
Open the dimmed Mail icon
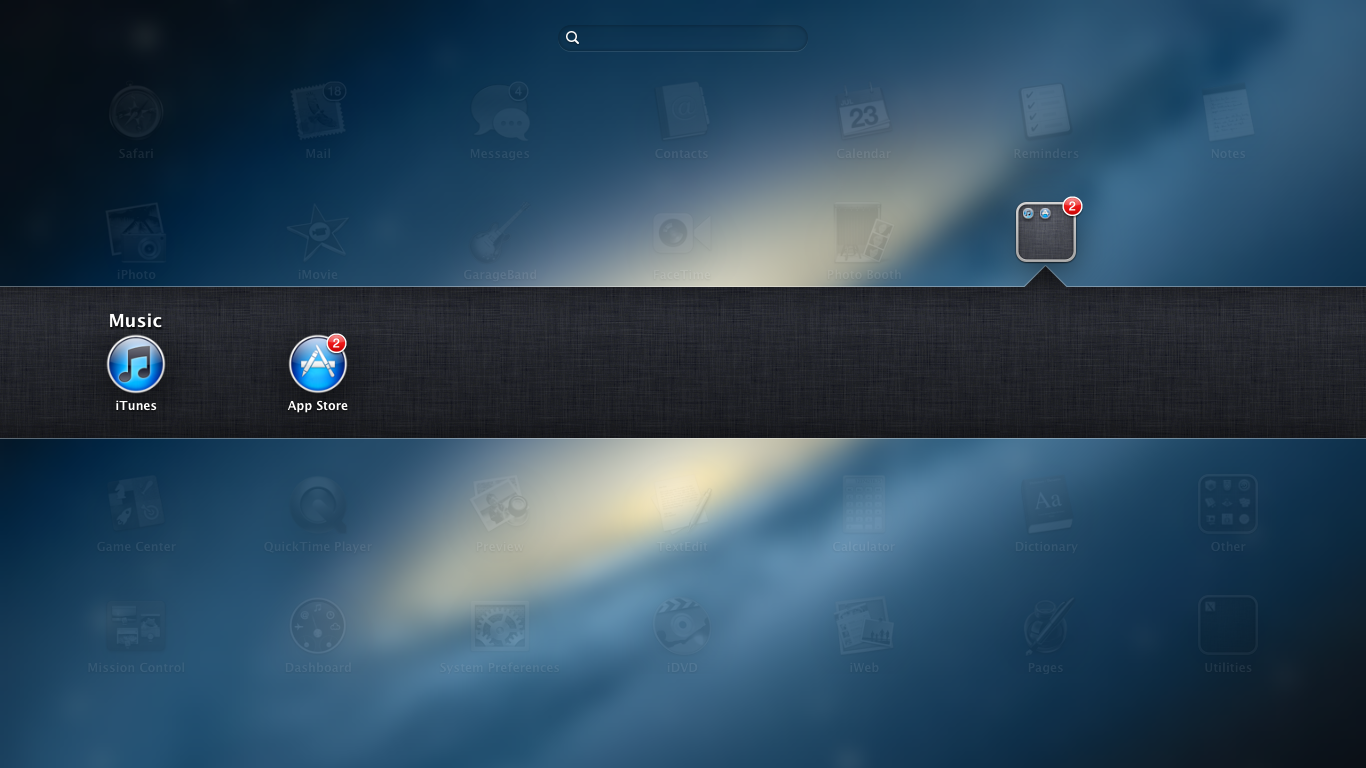click(x=318, y=111)
